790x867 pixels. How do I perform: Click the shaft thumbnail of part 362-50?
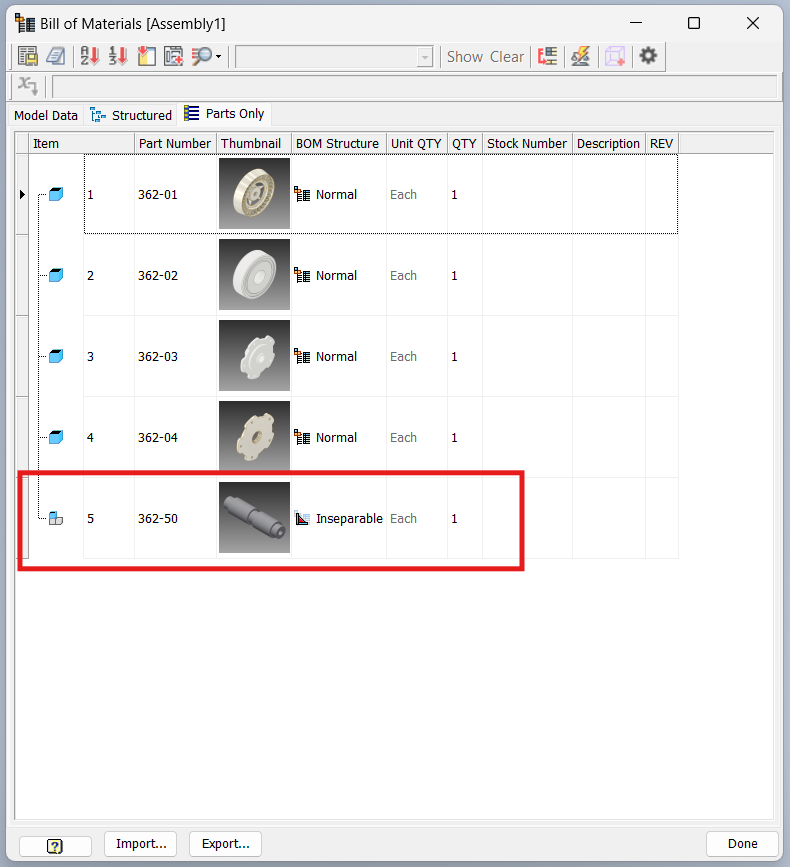tap(254, 518)
